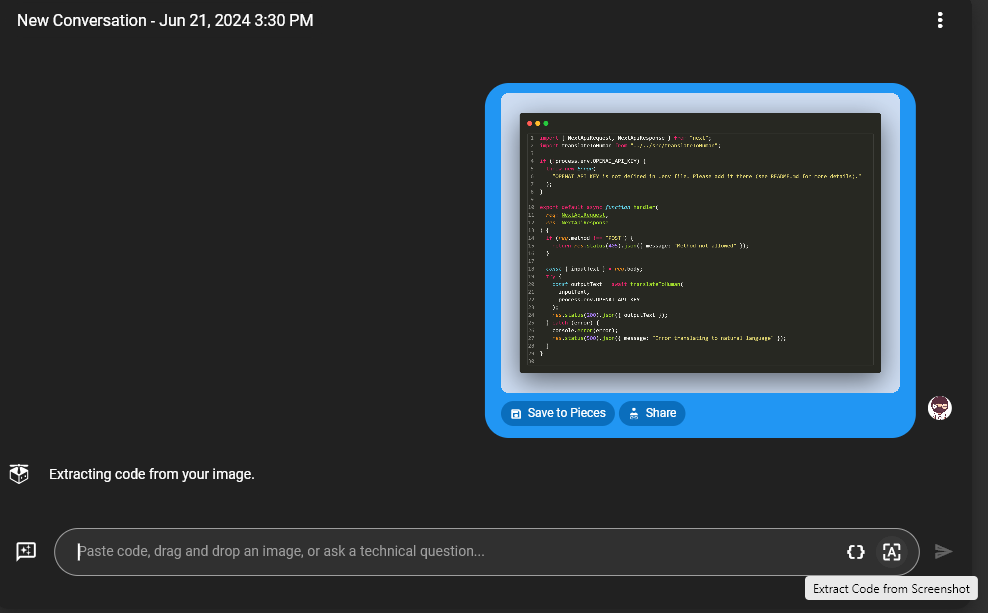This screenshot has width=988, height=613.
Task: Click the user avatar below the code card
Action: coord(939,407)
